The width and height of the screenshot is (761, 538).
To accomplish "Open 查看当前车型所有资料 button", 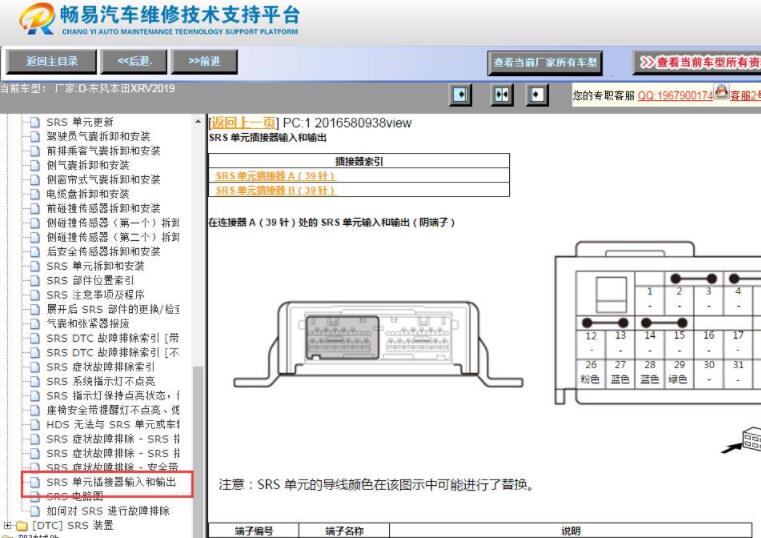I will coord(697,63).
